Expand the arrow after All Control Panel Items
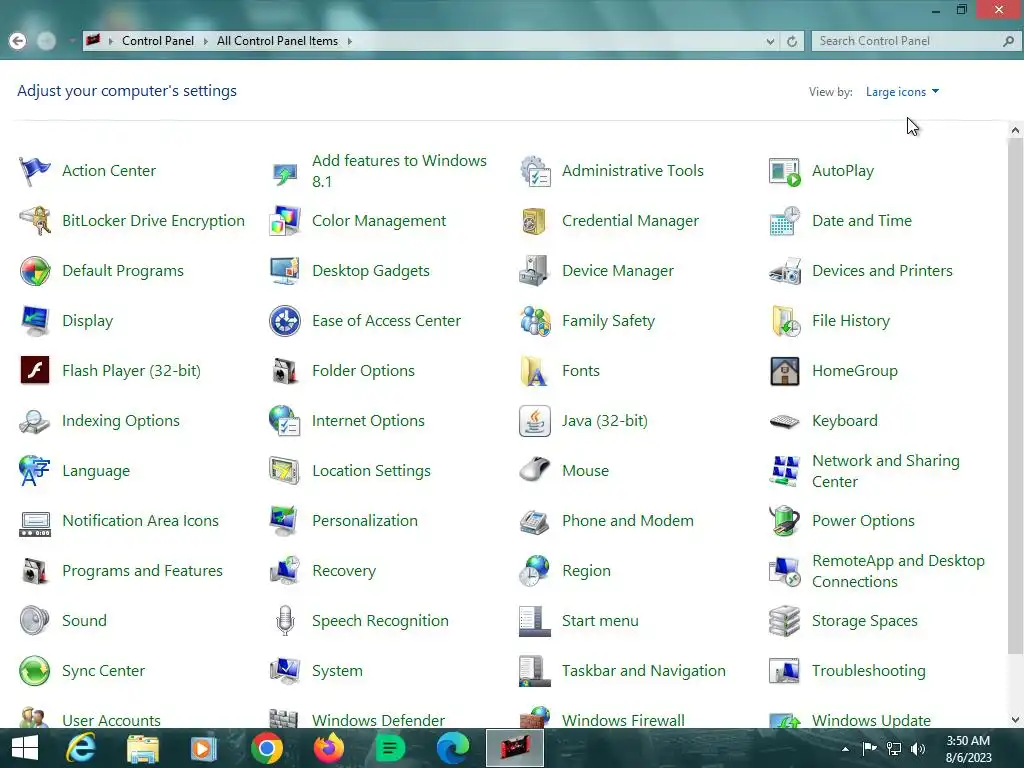This screenshot has height=768, width=1024. (x=350, y=41)
